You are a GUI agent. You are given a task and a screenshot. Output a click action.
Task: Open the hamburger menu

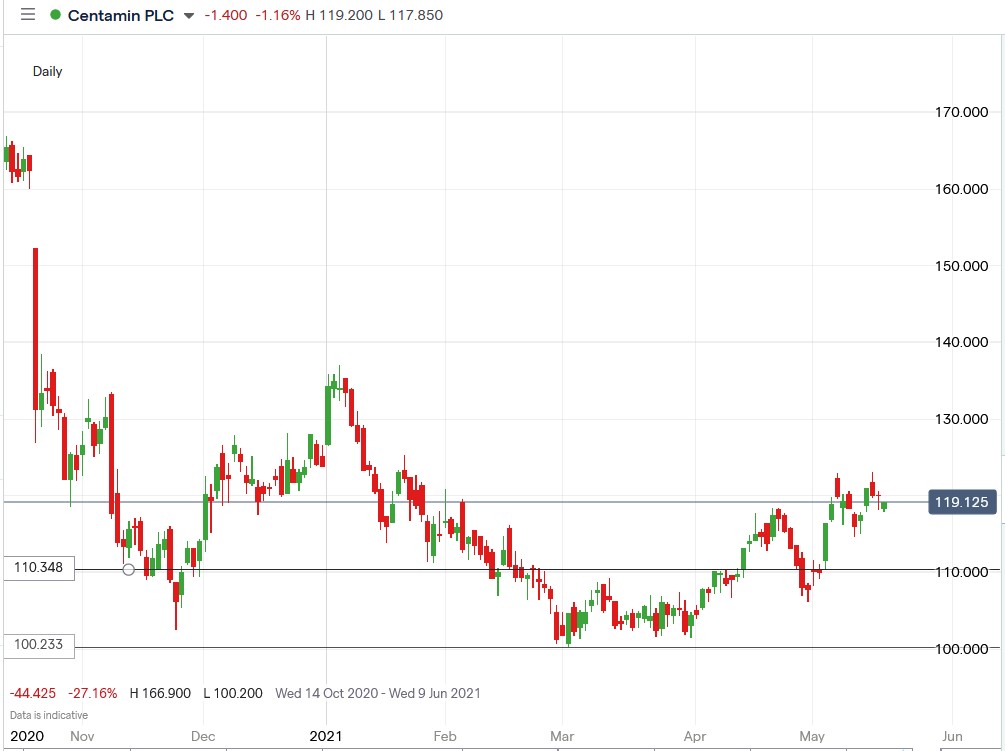tap(29, 15)
